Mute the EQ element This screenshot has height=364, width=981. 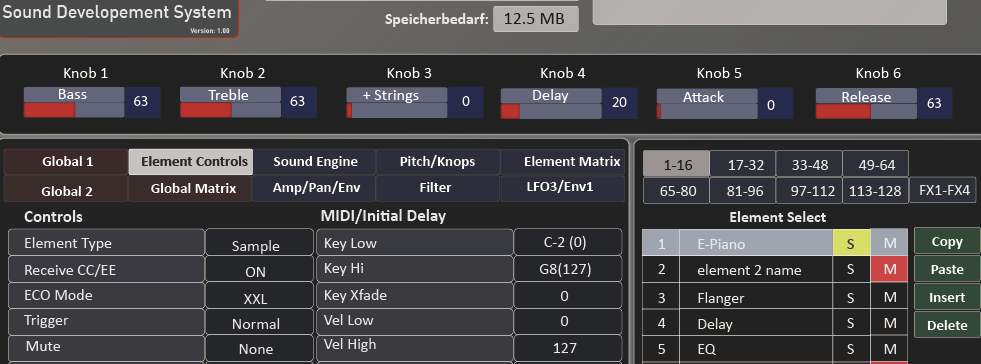(889, 349)
